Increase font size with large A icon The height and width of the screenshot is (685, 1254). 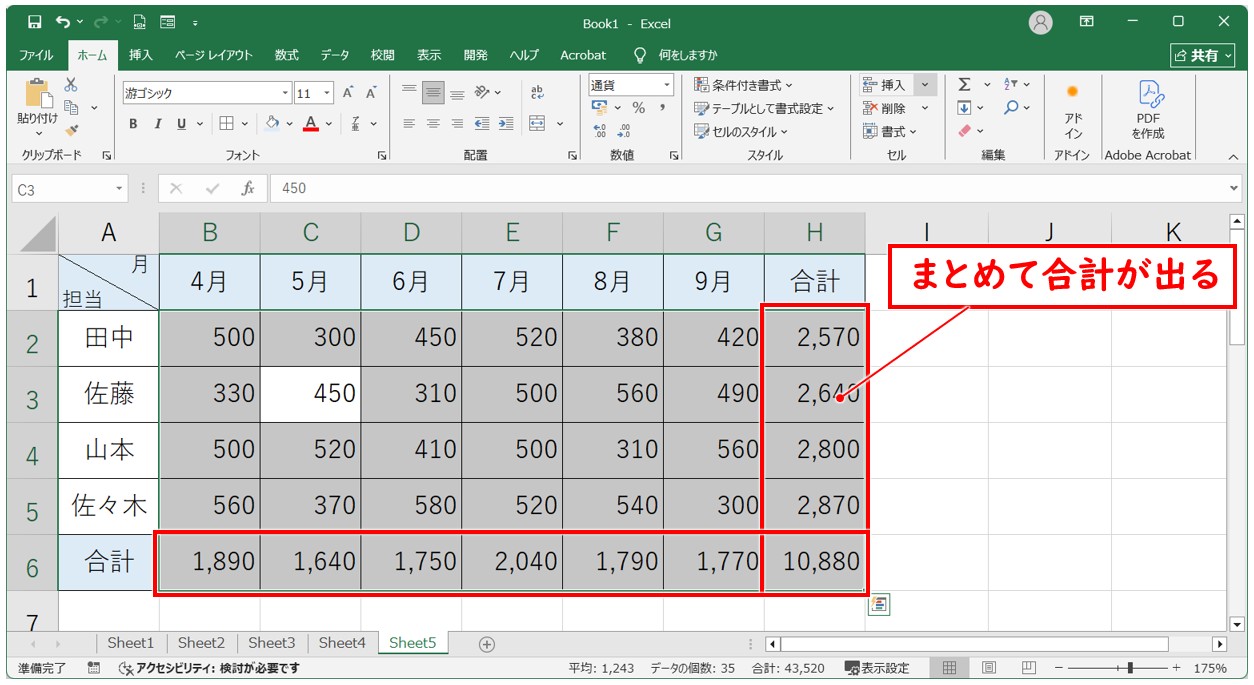348,93
